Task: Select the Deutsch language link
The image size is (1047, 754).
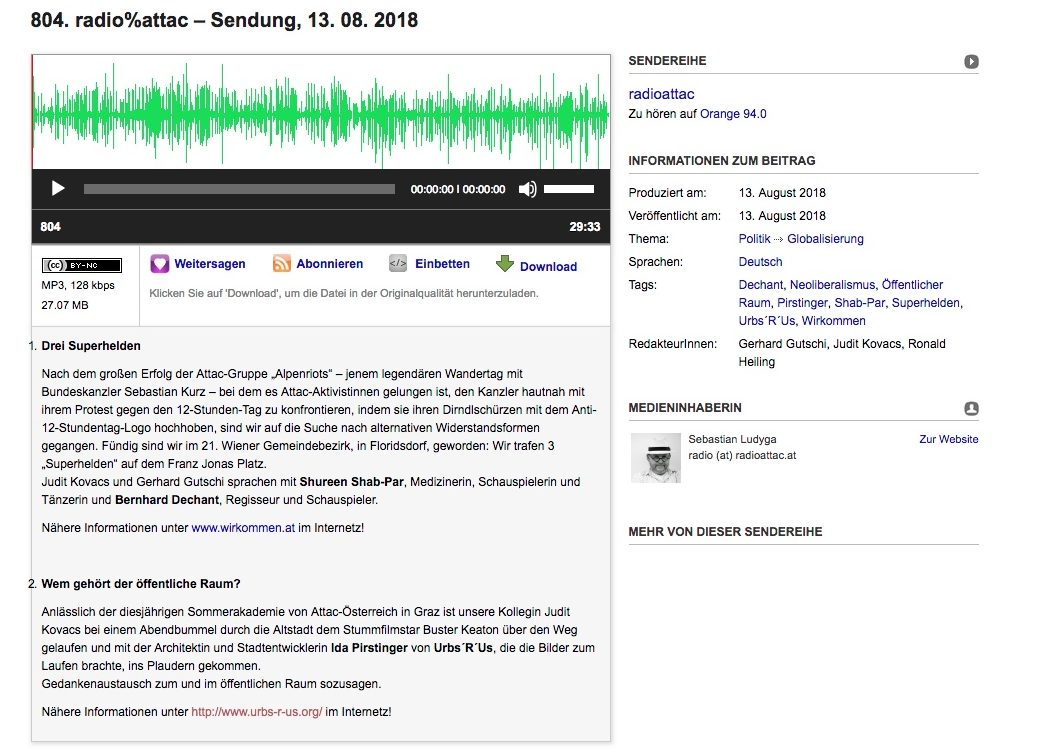Action: pos(761,262)
